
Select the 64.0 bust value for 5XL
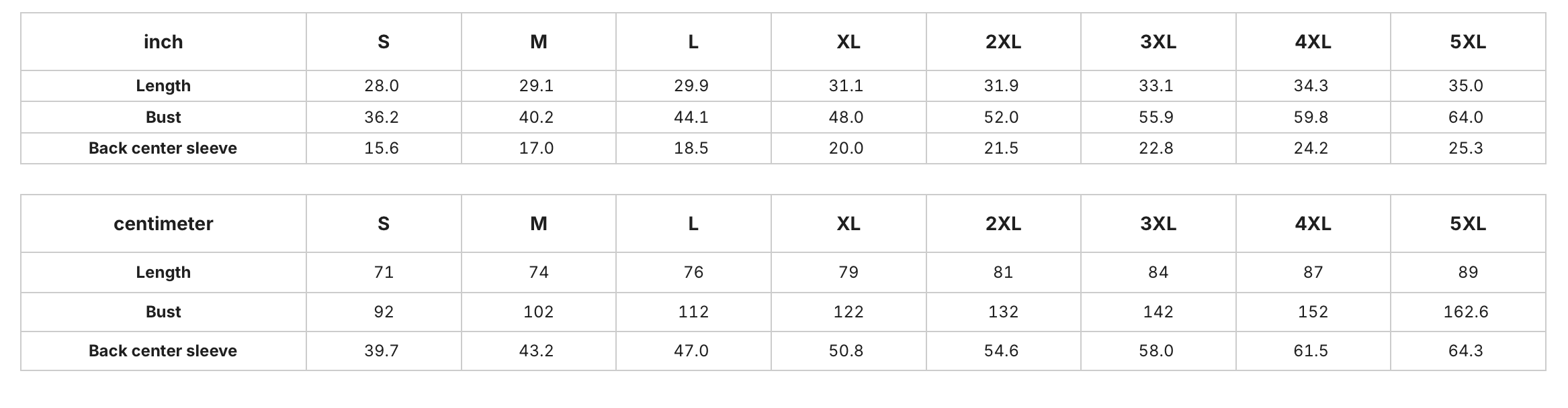1466,117
